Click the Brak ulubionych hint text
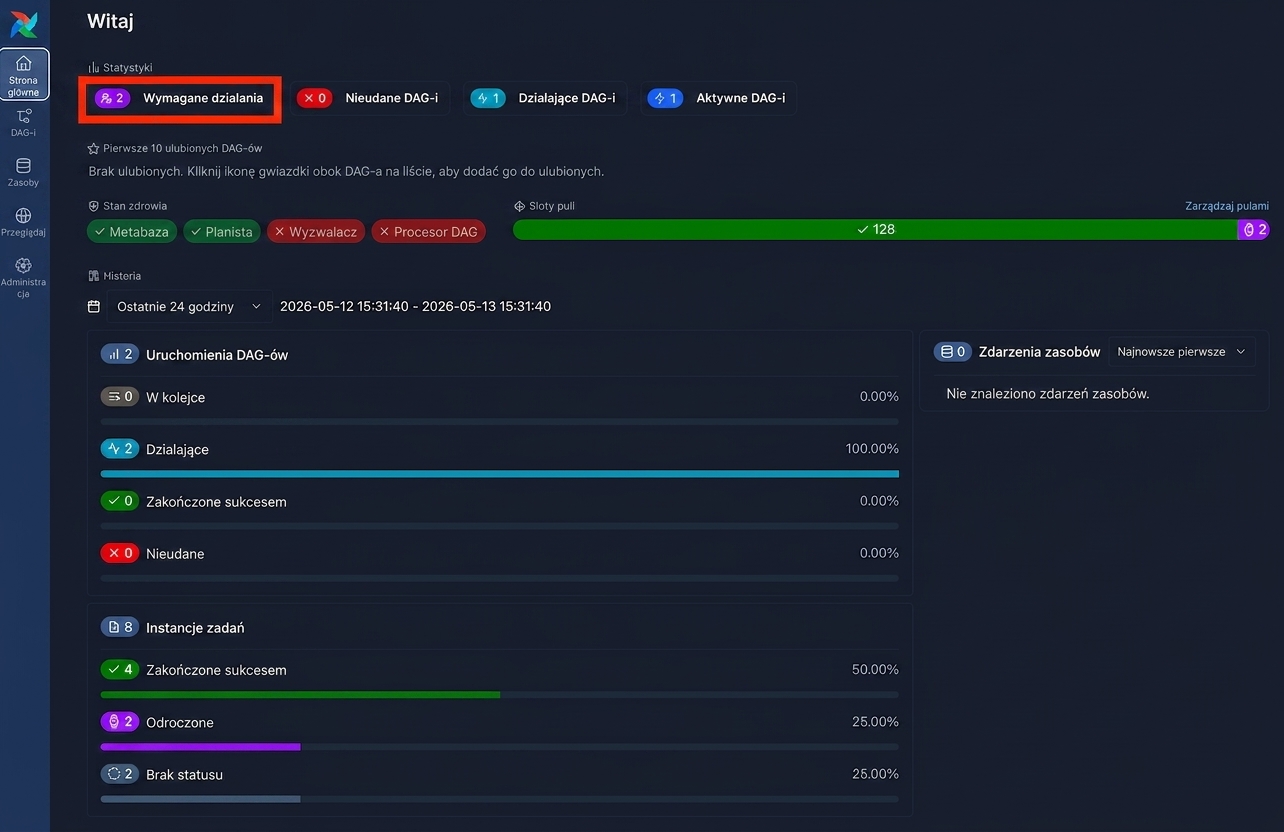 (x=346, y=171)
